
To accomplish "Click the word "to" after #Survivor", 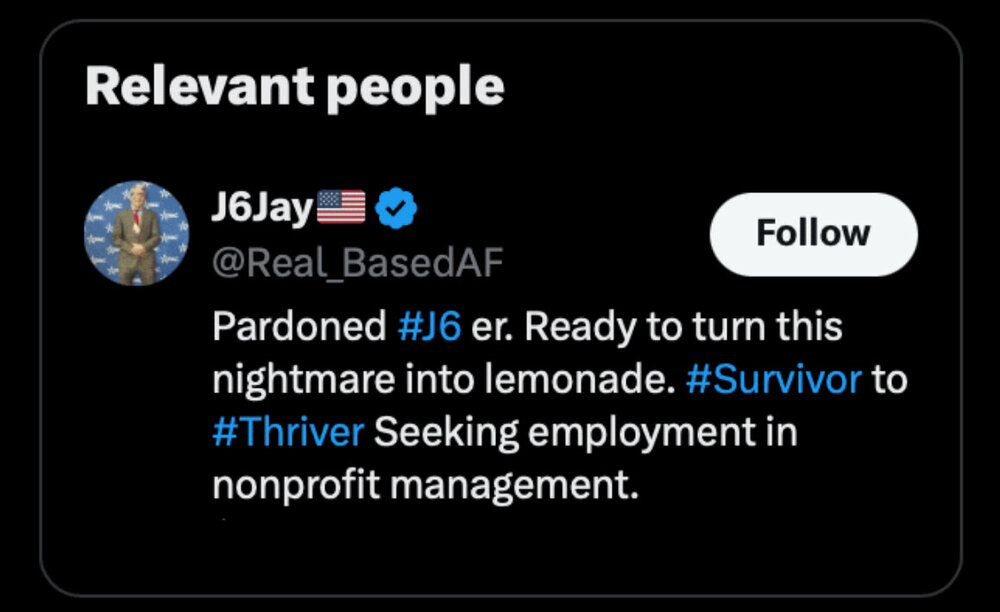I will point(890,380).
